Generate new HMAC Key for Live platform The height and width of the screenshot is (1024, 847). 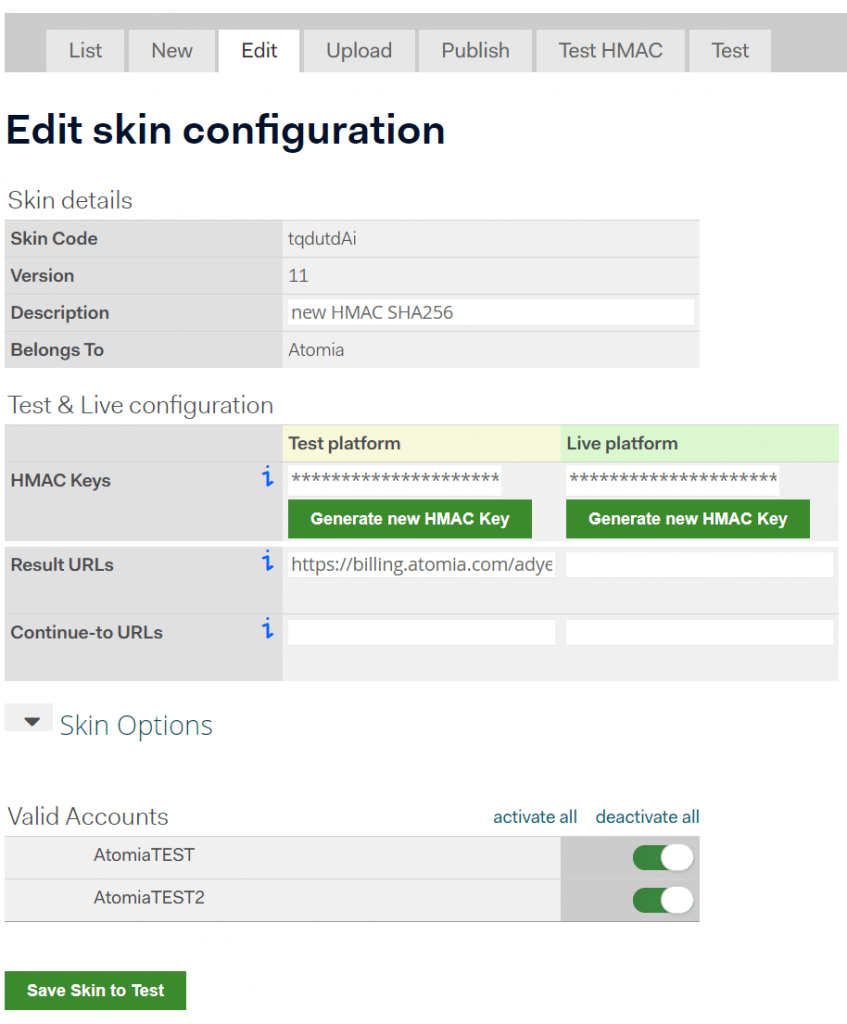[687, 518]
